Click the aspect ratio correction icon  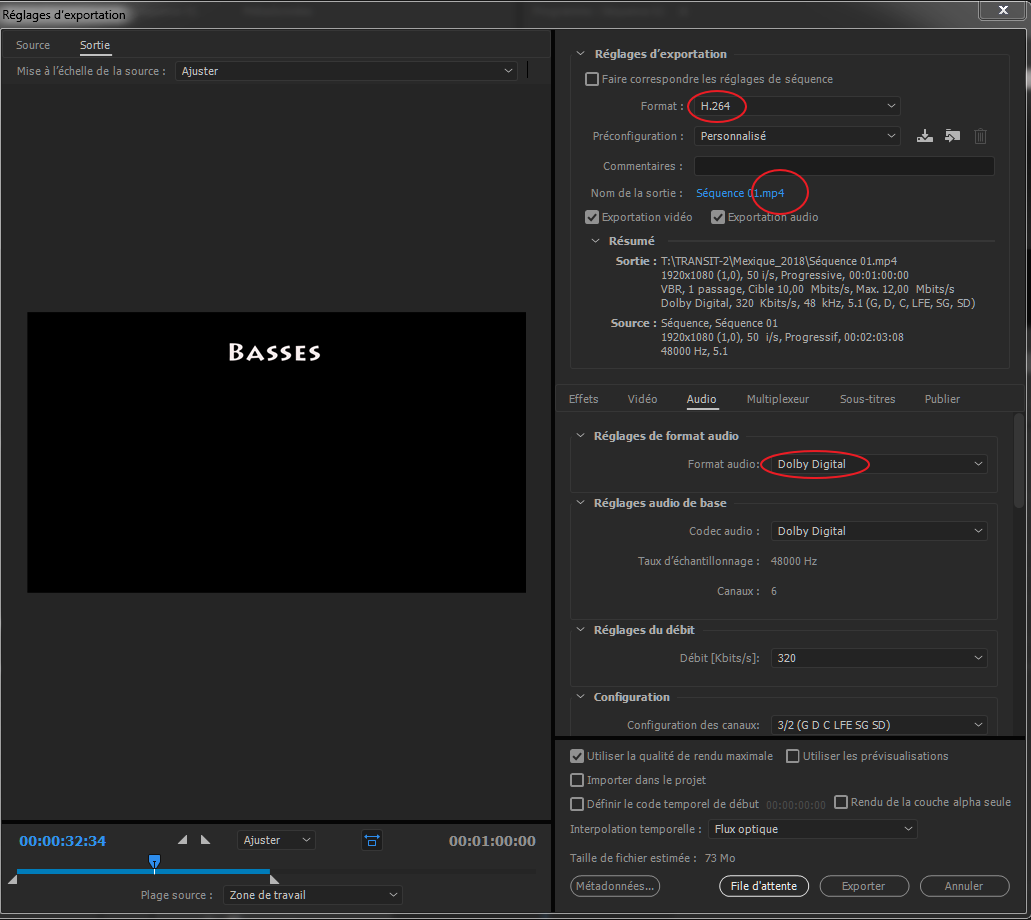(x=372, y=840)
